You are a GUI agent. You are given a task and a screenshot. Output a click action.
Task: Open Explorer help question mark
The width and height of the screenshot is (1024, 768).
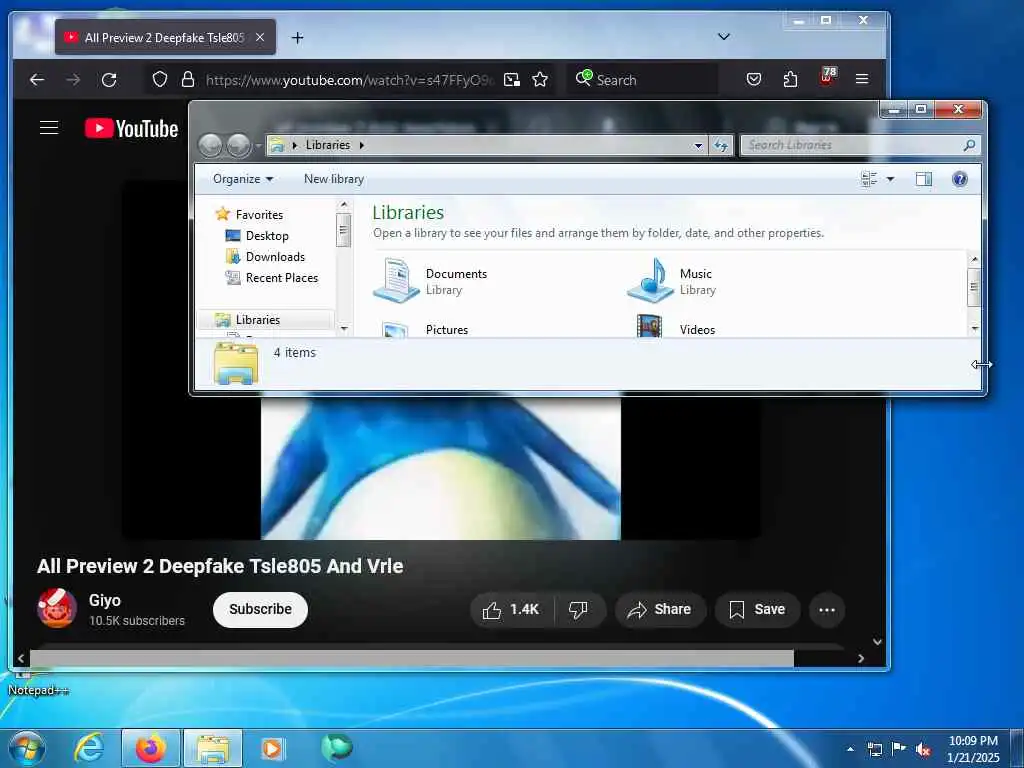959,179
